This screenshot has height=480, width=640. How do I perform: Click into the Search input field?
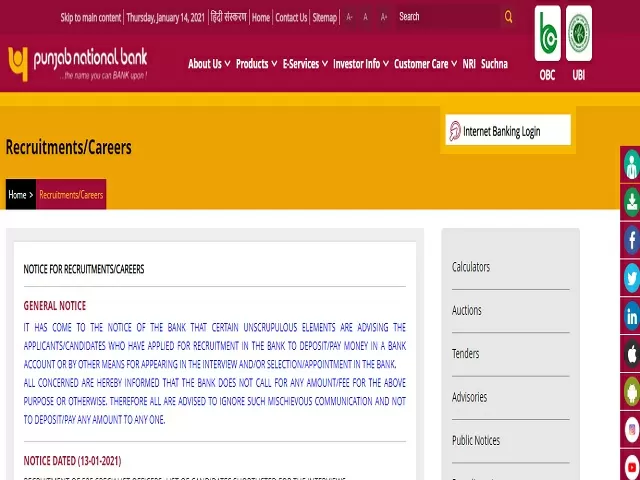pos(448,17)
